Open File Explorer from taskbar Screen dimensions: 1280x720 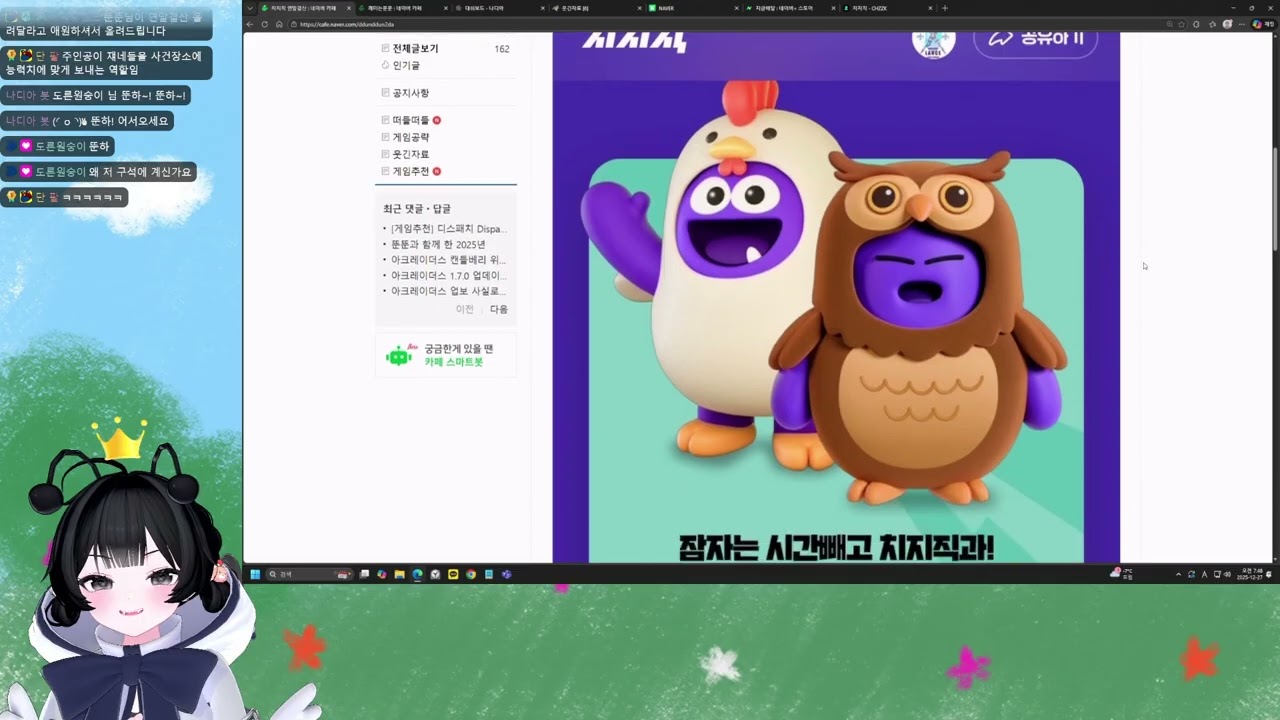point(399,574)
